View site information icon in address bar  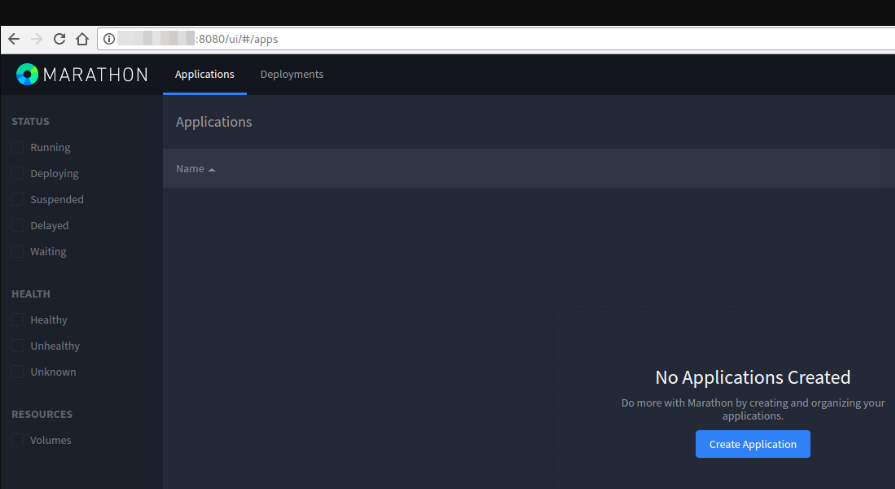tap(108, 39)
